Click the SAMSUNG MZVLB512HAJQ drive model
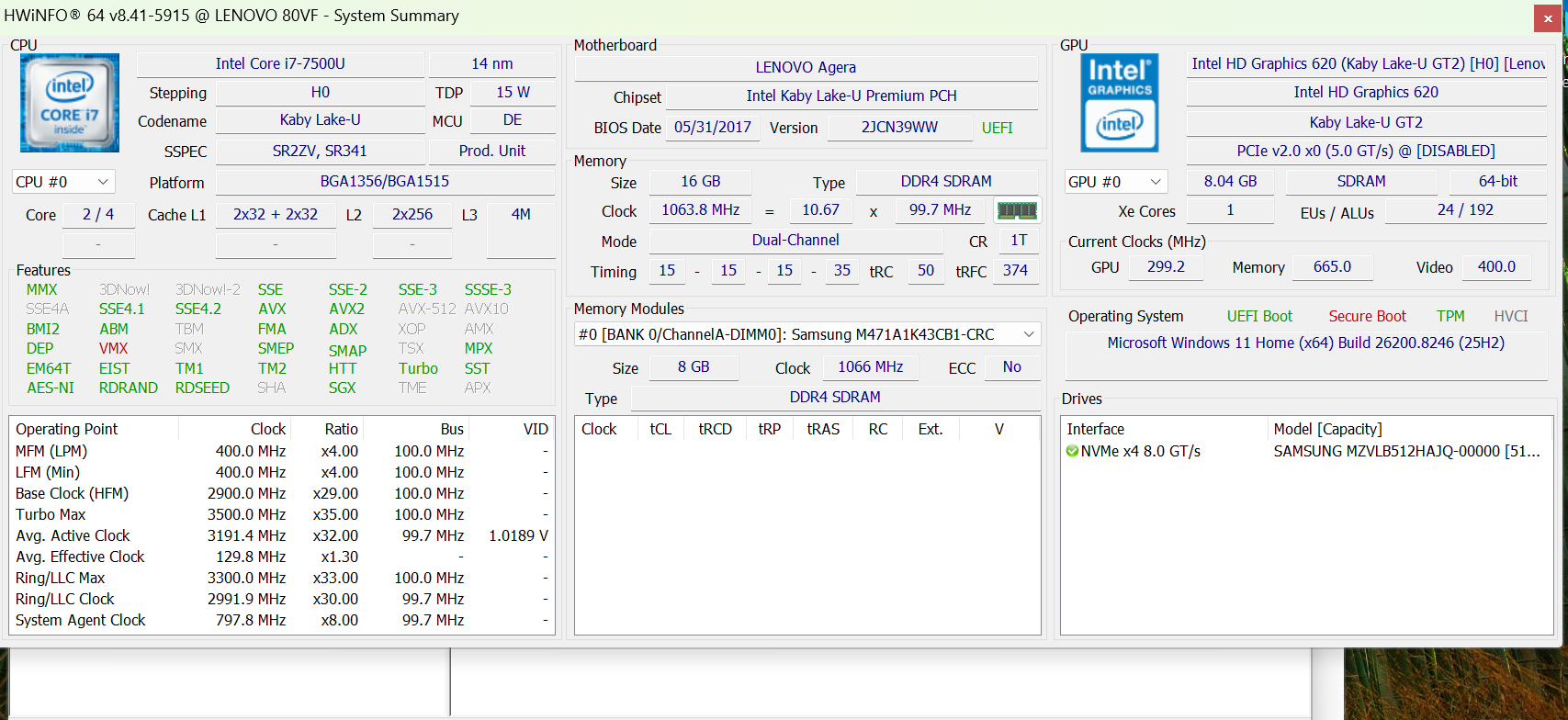This screenshot has width=1568, height=720. tap(1407, 451)
